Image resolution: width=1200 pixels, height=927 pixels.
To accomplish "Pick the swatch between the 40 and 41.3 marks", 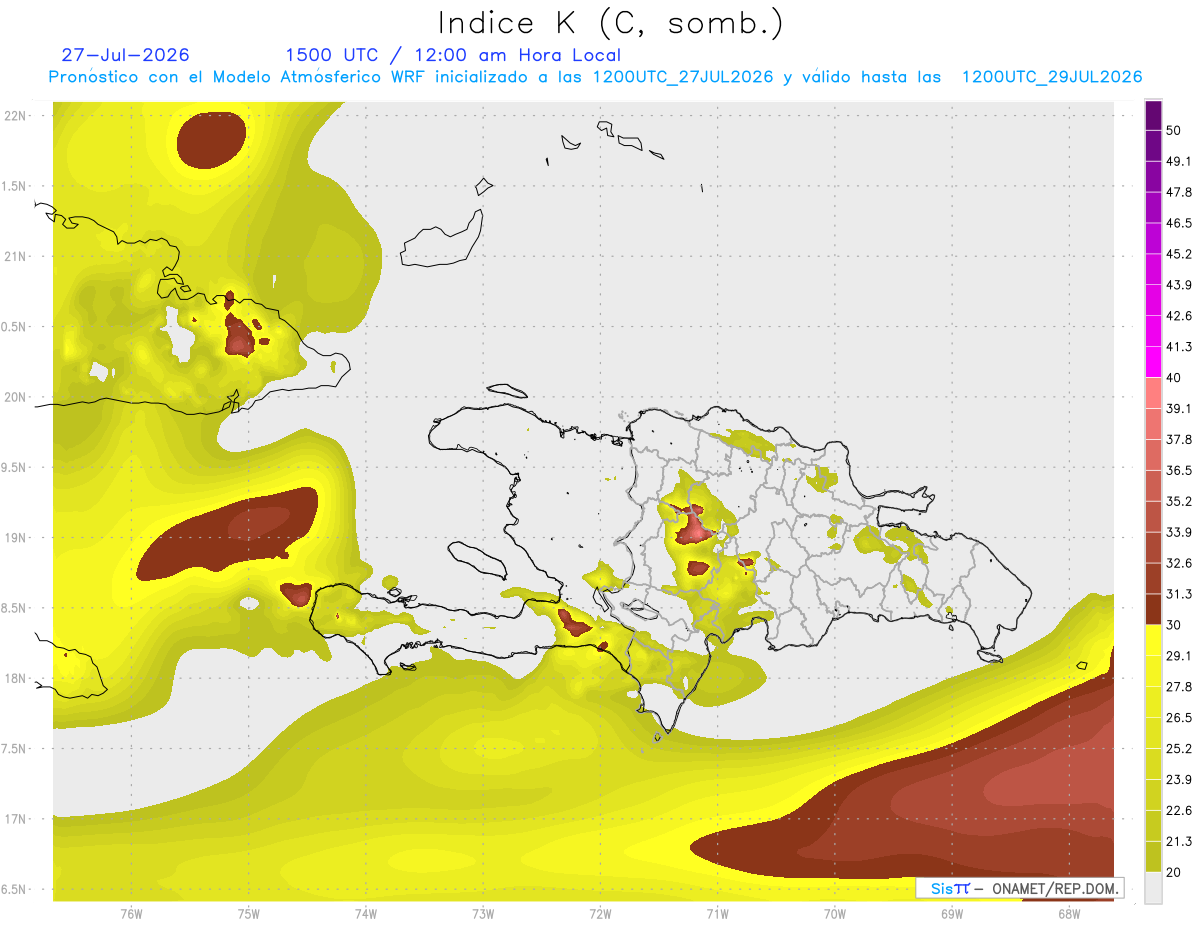I will pos(1153,362).
